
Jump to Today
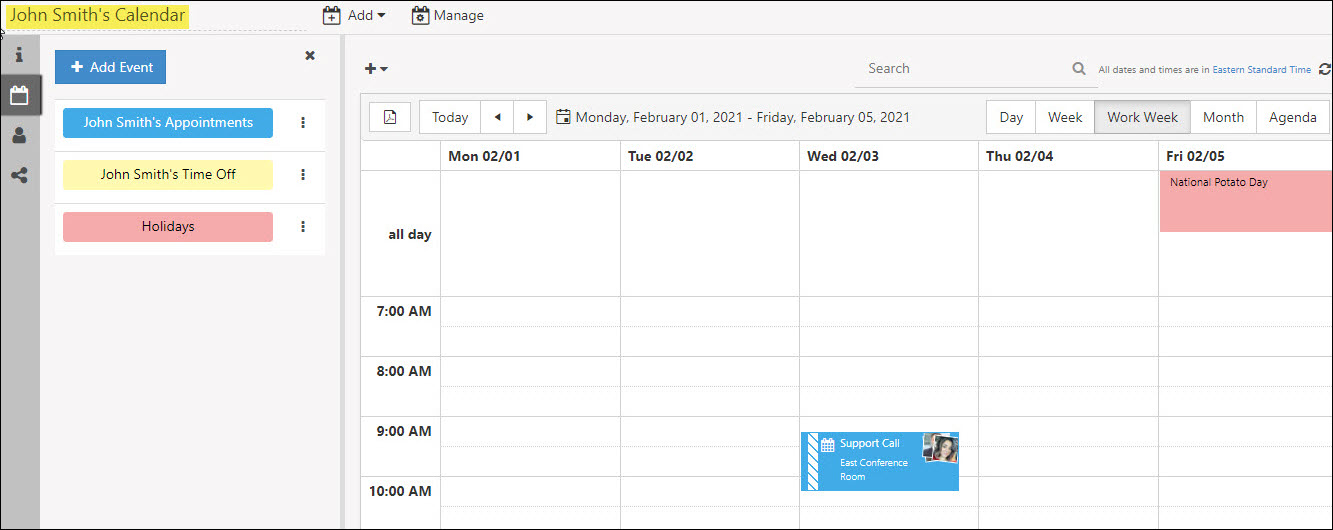[x=450, y=117]
